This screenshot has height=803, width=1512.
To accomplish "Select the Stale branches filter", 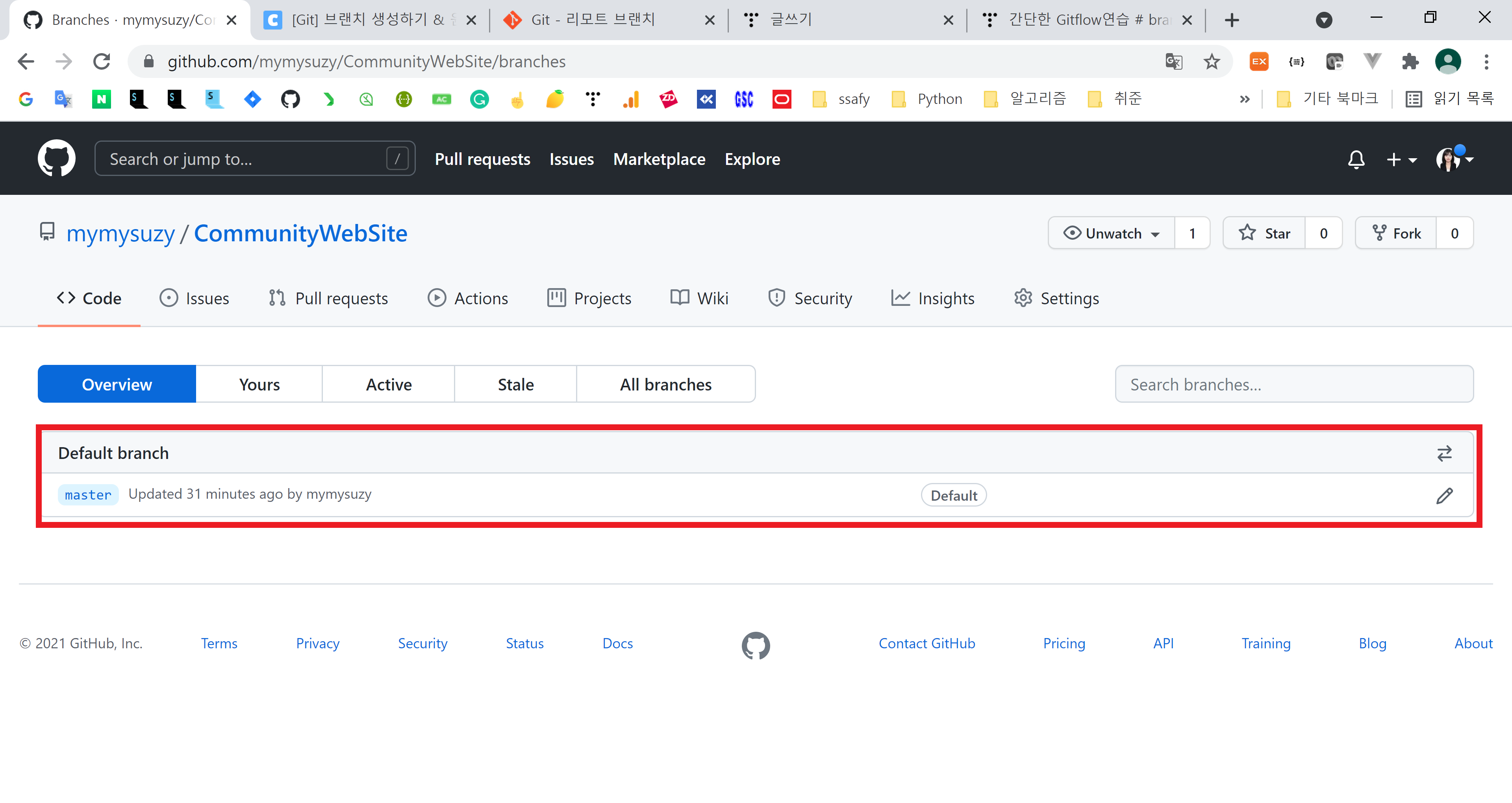I will click(x=515, y=385).
